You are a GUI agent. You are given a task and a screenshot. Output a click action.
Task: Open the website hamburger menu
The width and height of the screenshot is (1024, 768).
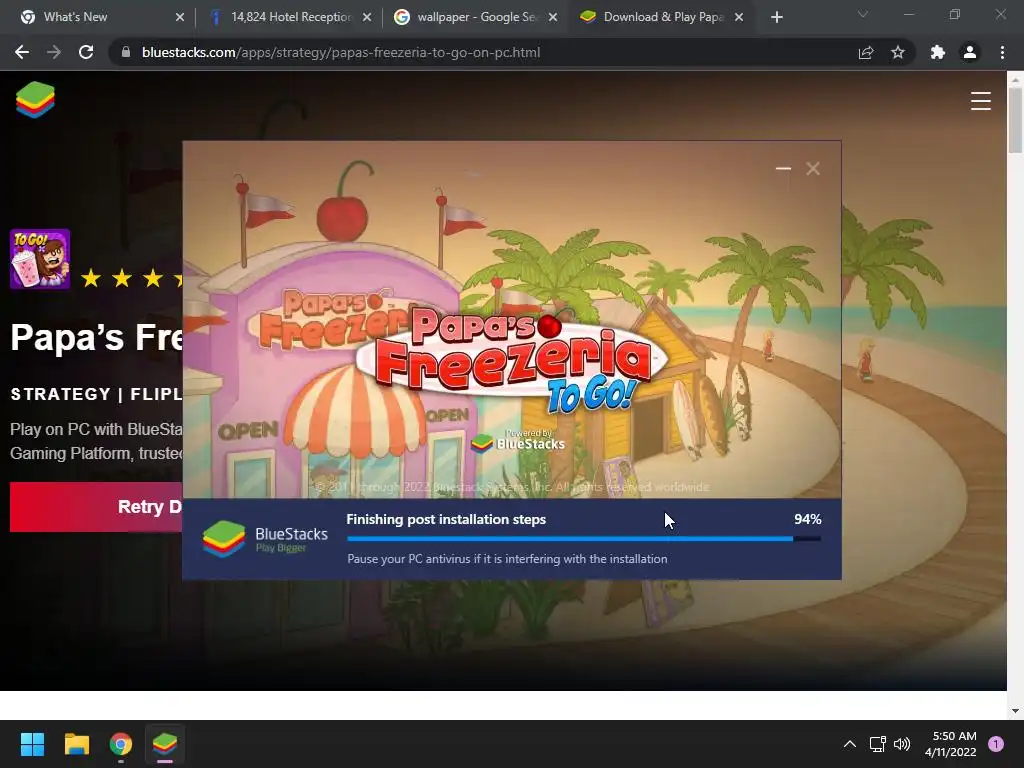(980, 101)
